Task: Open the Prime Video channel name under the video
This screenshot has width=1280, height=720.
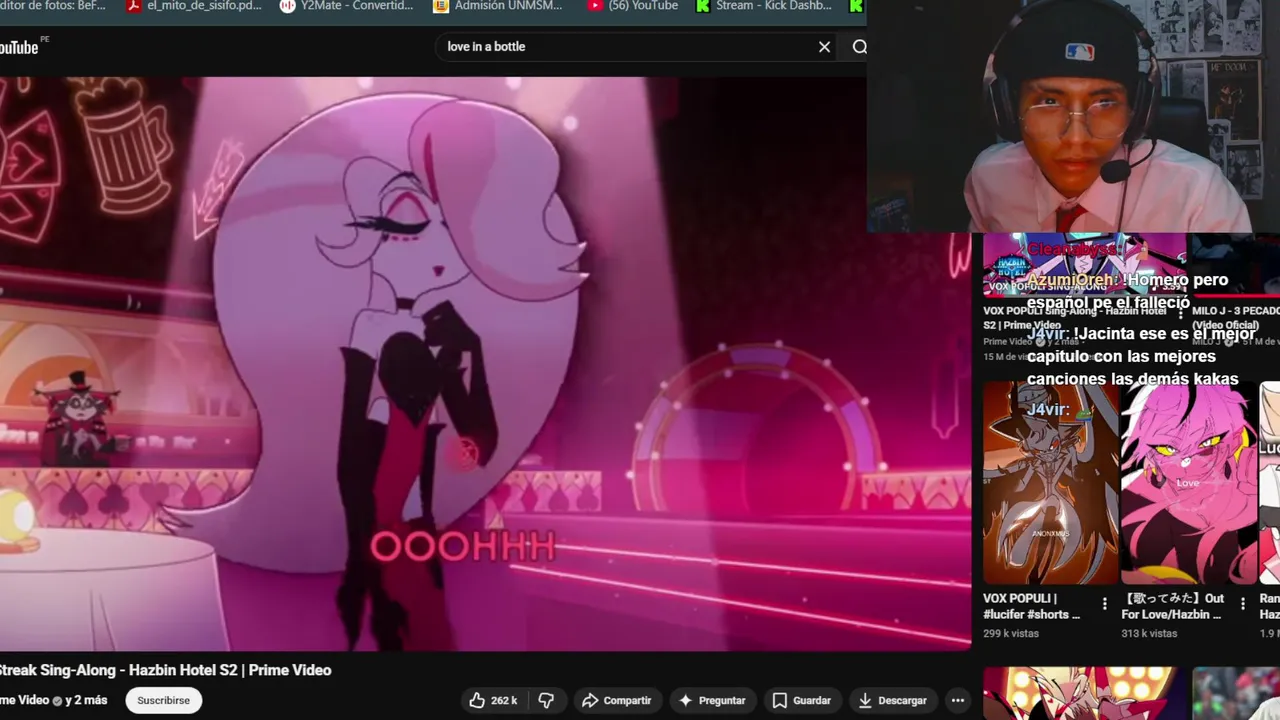Action: point(24,700)
